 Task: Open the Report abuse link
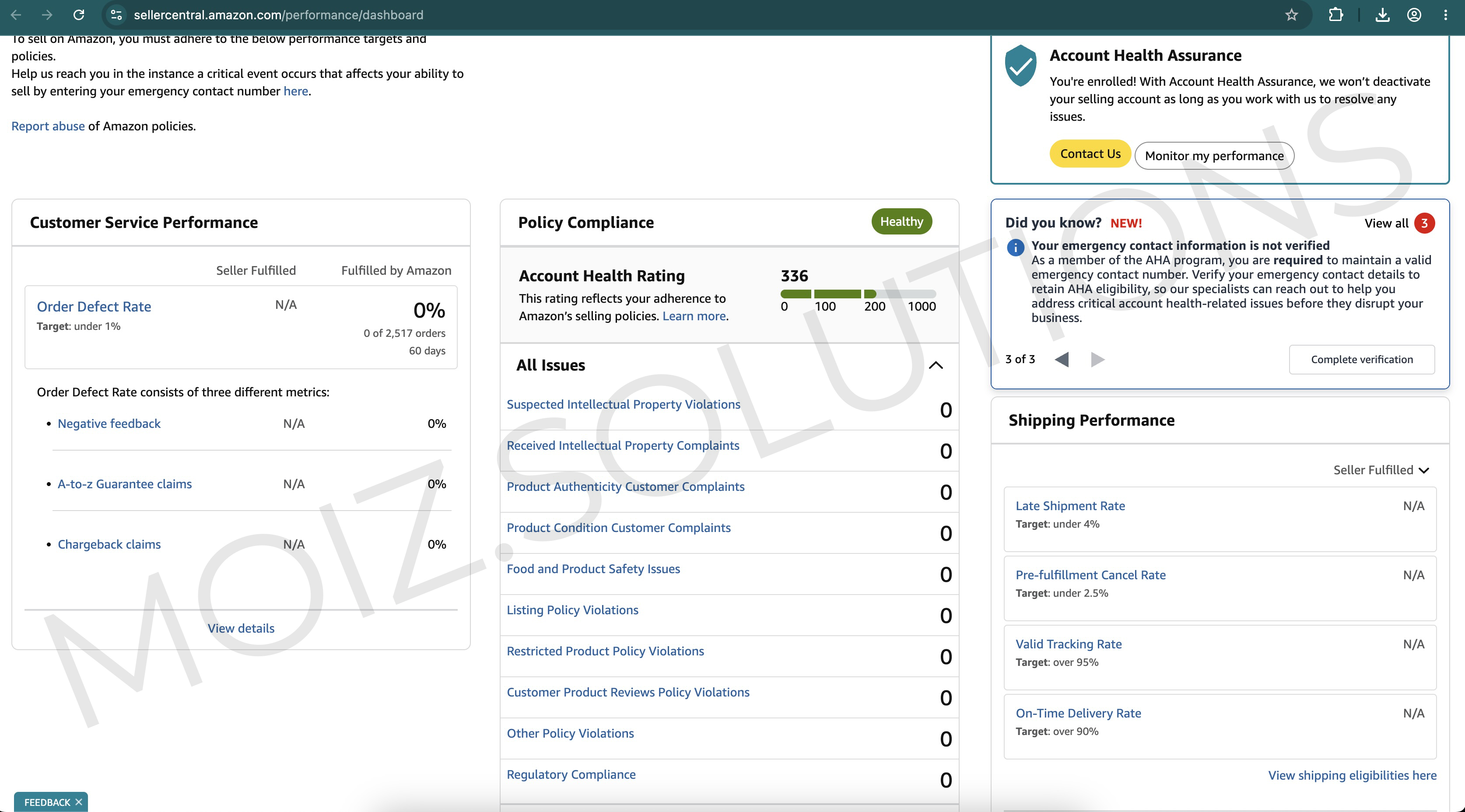pyautogui.click(x=48, y=126)
